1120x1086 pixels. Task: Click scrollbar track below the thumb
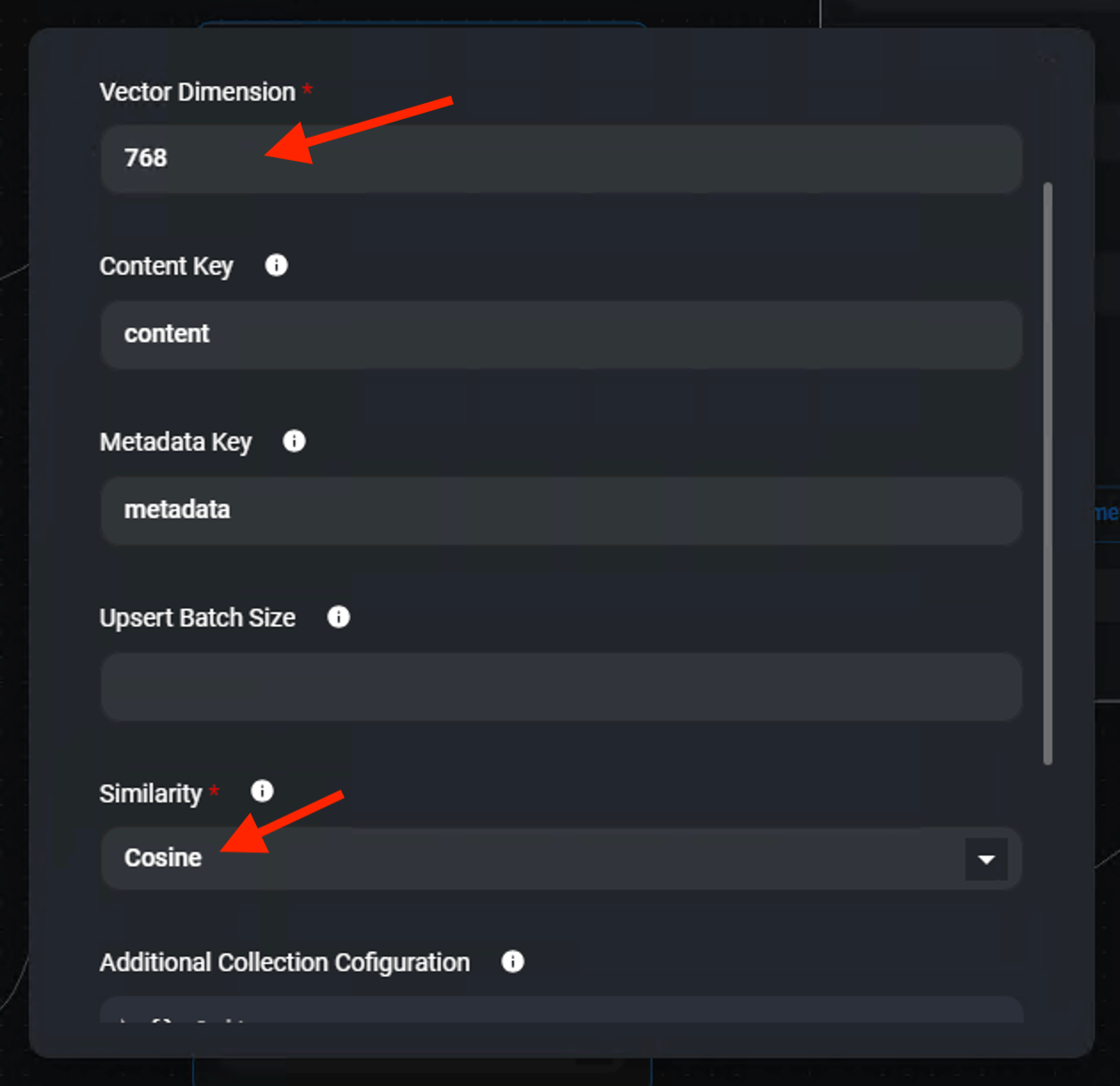tap(1048, 889)
